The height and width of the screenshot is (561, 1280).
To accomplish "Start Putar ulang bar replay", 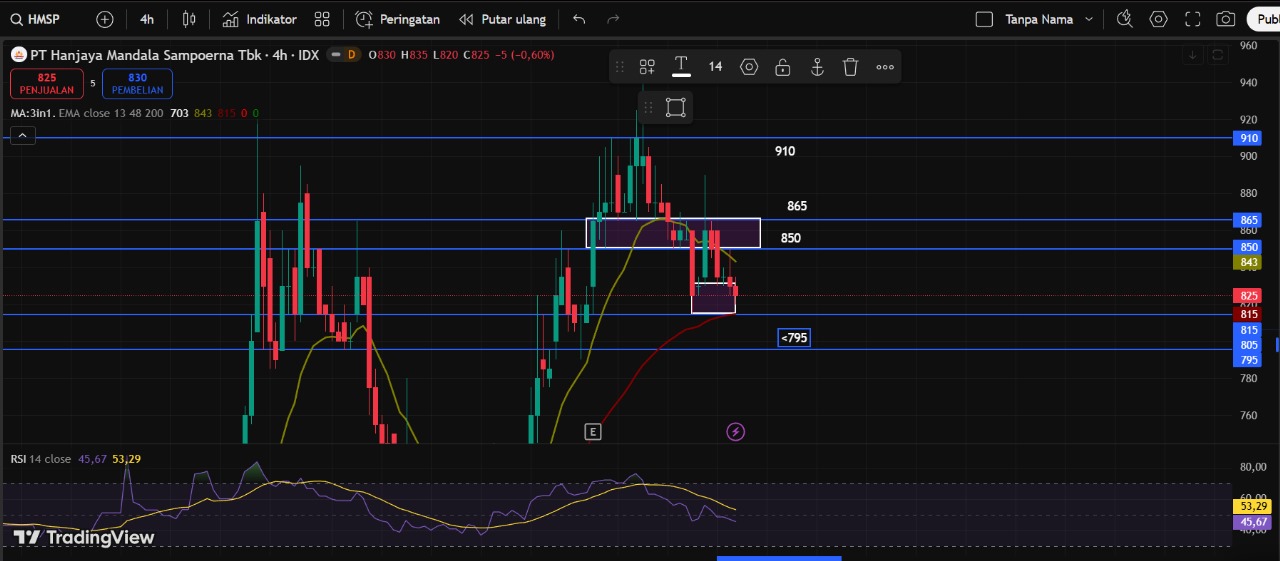I will pos(502,19).
